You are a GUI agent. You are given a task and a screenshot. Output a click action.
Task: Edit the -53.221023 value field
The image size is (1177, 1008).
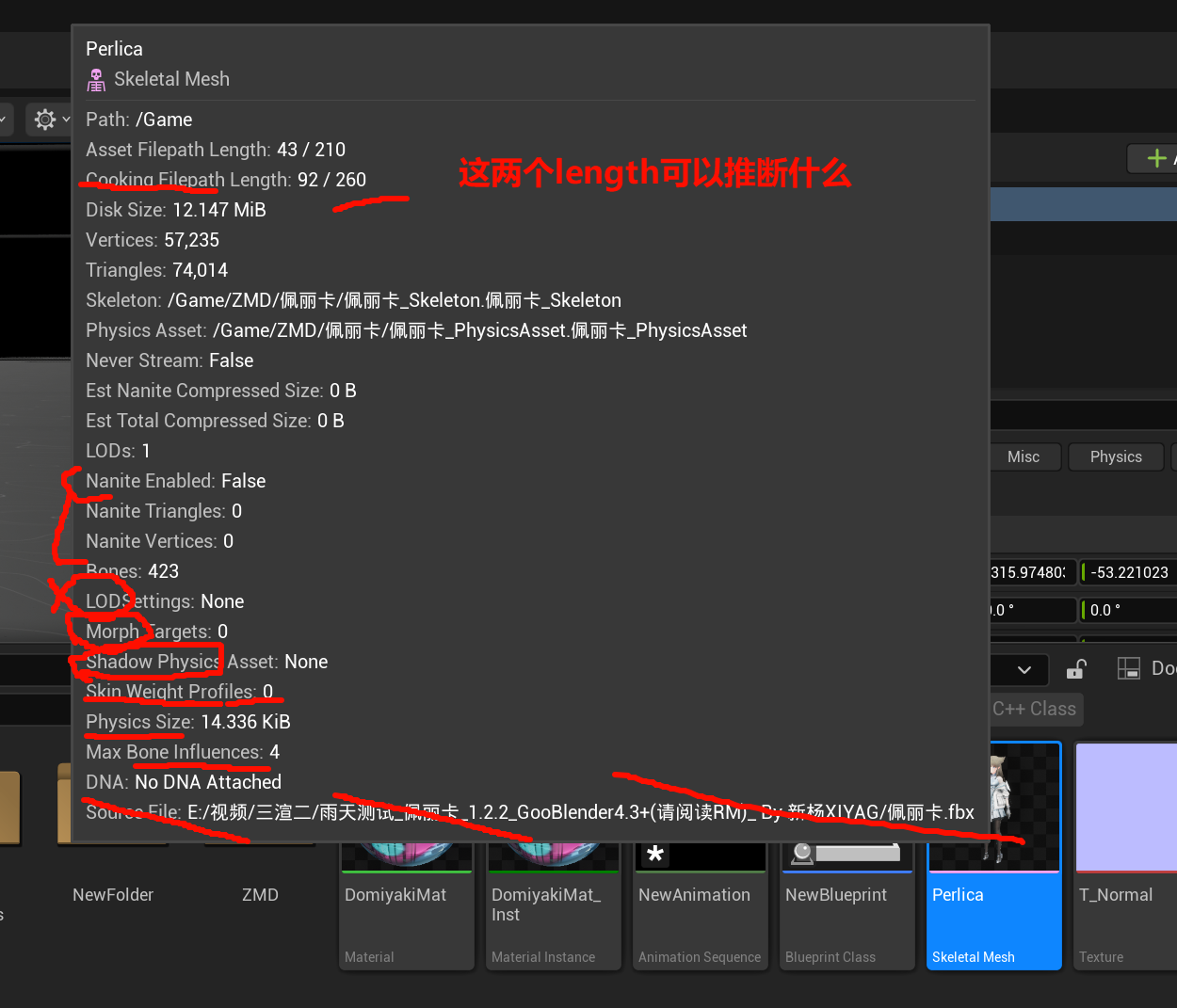point(1128,572)
